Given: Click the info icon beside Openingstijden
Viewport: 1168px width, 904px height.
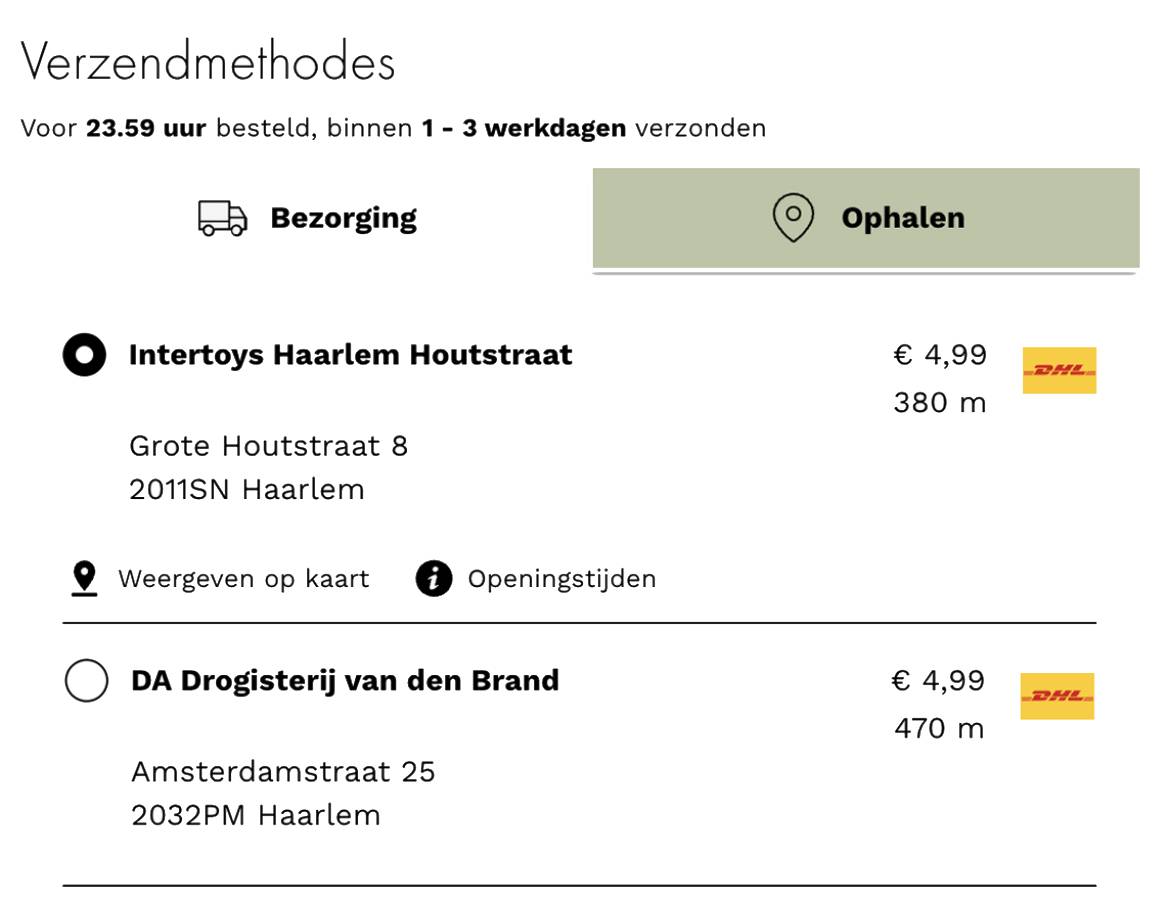Looking at the screenshot, I should point(434,579).
